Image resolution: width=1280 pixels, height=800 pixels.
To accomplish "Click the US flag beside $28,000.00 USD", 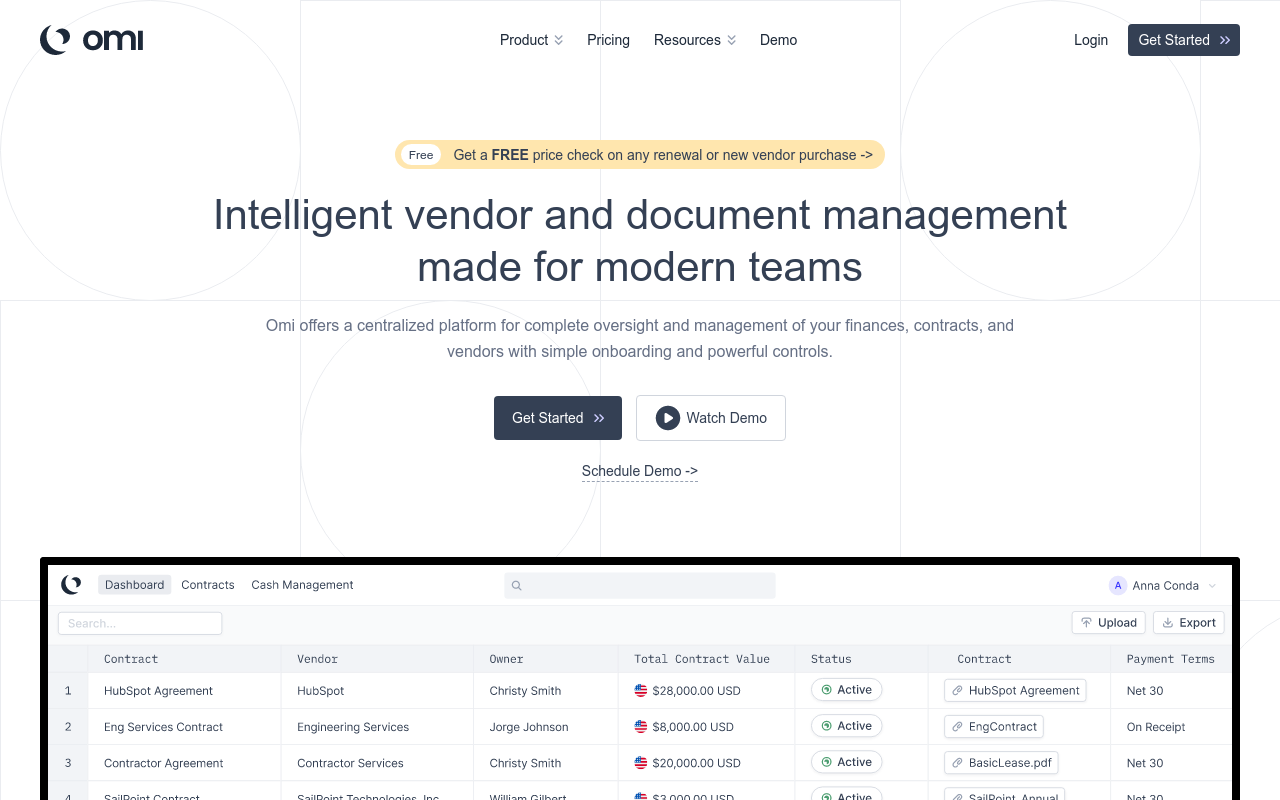I will coord(641,690).
